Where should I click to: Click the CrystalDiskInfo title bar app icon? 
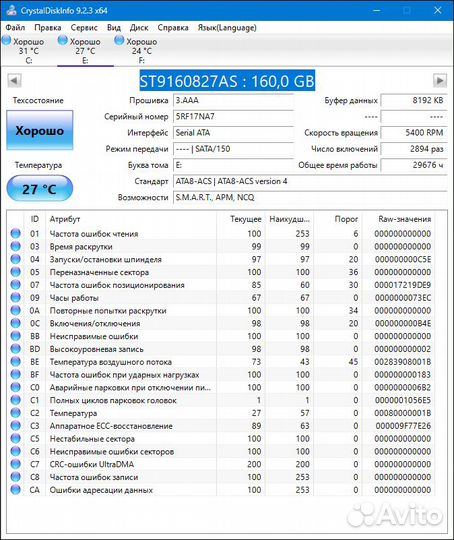11,10
